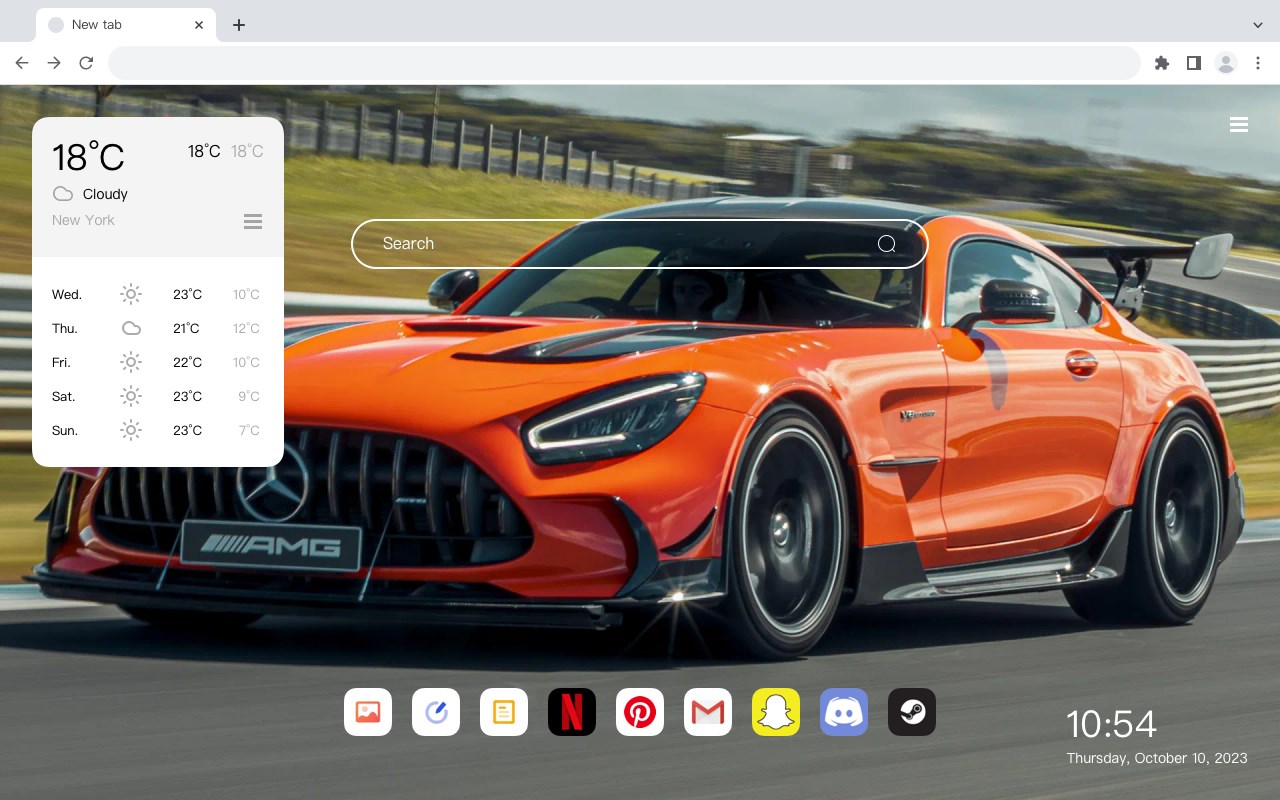Focus the Search input field

640,244
